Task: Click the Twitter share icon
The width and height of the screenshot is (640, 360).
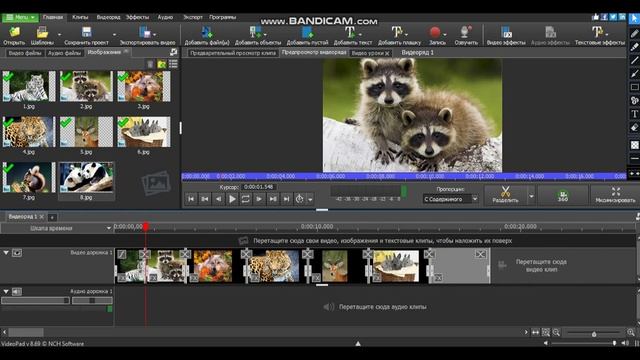Action: [613, 17]
